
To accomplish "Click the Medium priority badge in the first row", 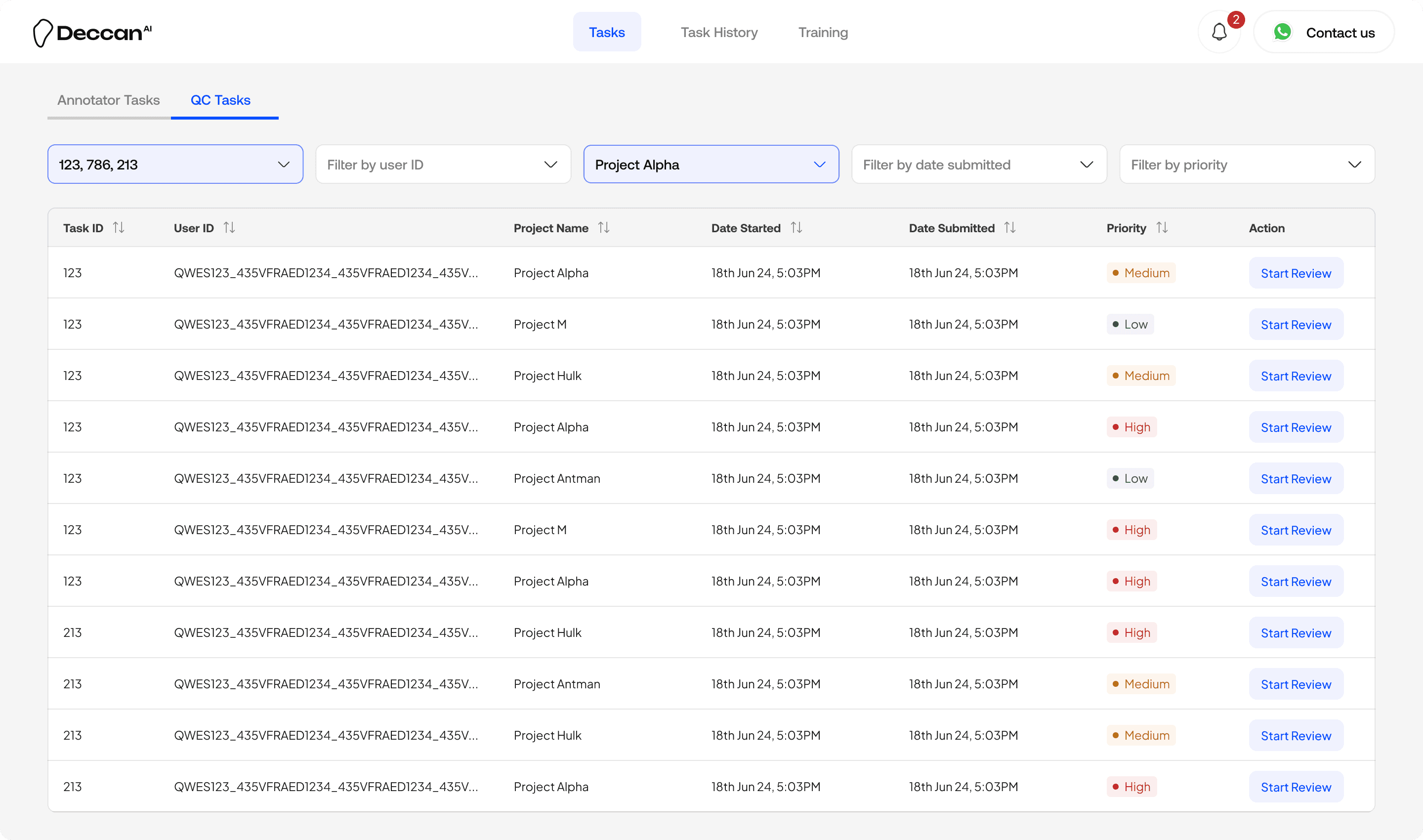I will click(1140, 273).
